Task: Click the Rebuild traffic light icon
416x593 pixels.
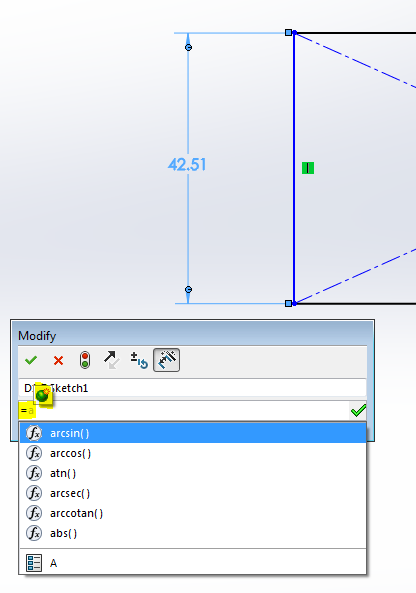Action: click(85, 360)
